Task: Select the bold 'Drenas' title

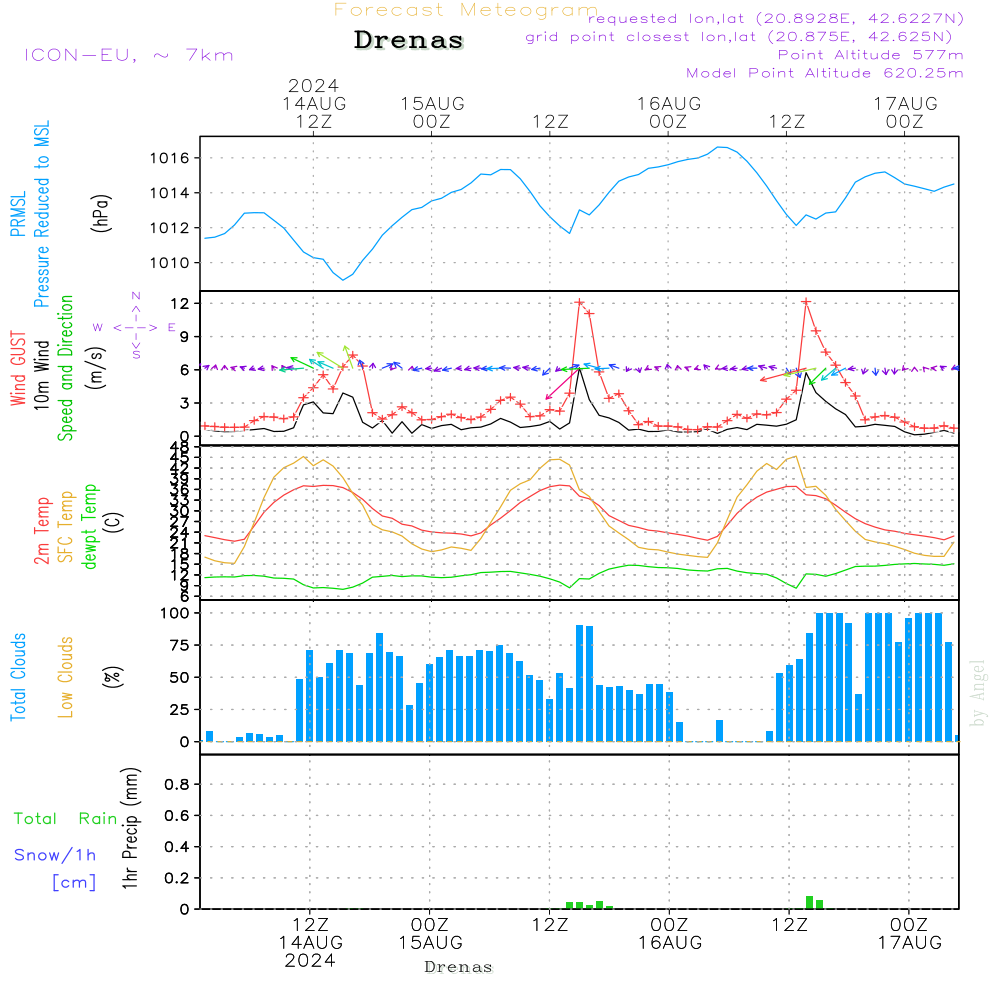Action: tap(409, 40)
